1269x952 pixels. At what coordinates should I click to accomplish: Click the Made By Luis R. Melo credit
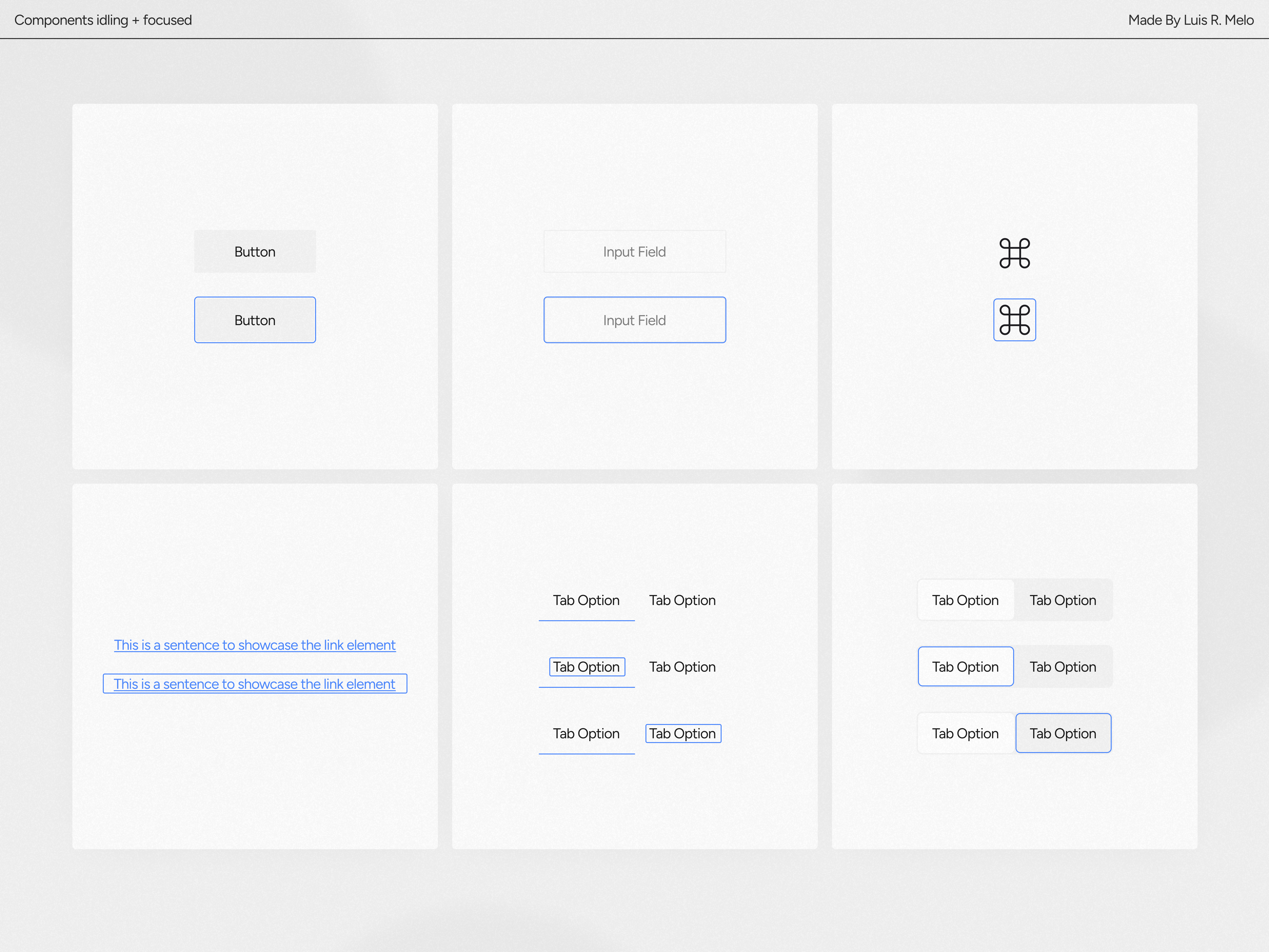pos(1191,20)
